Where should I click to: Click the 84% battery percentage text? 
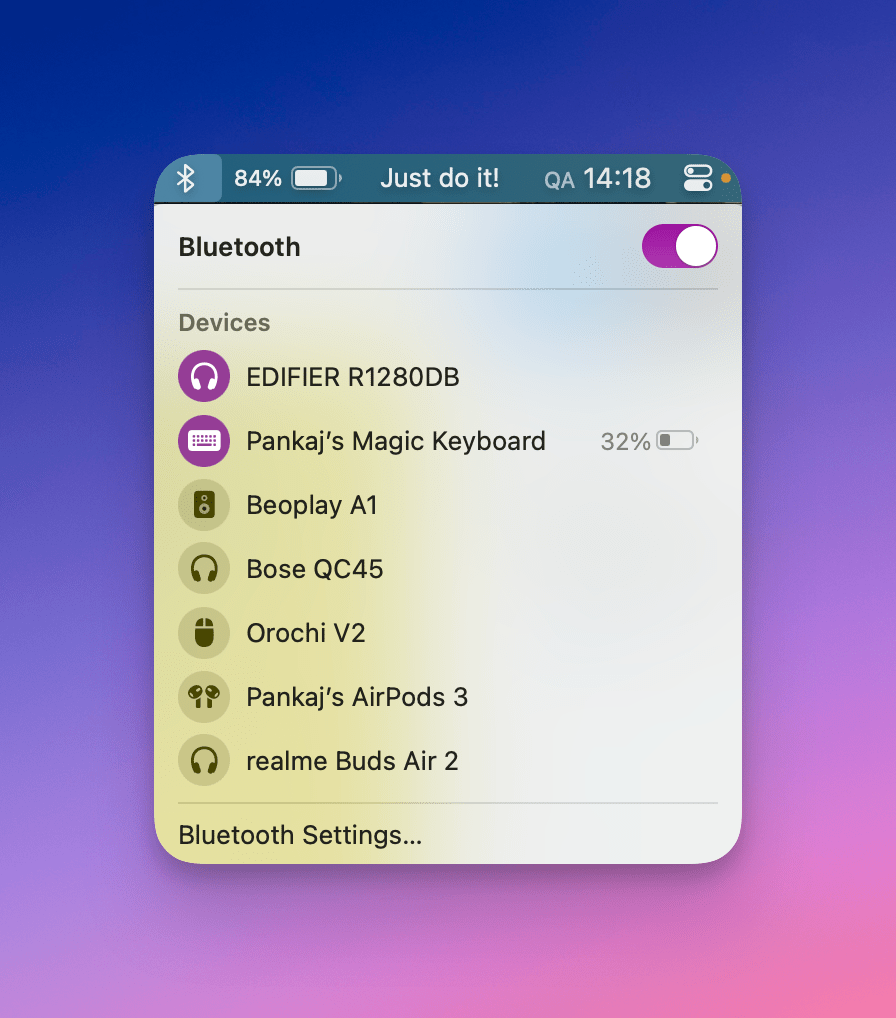(258, 178)
